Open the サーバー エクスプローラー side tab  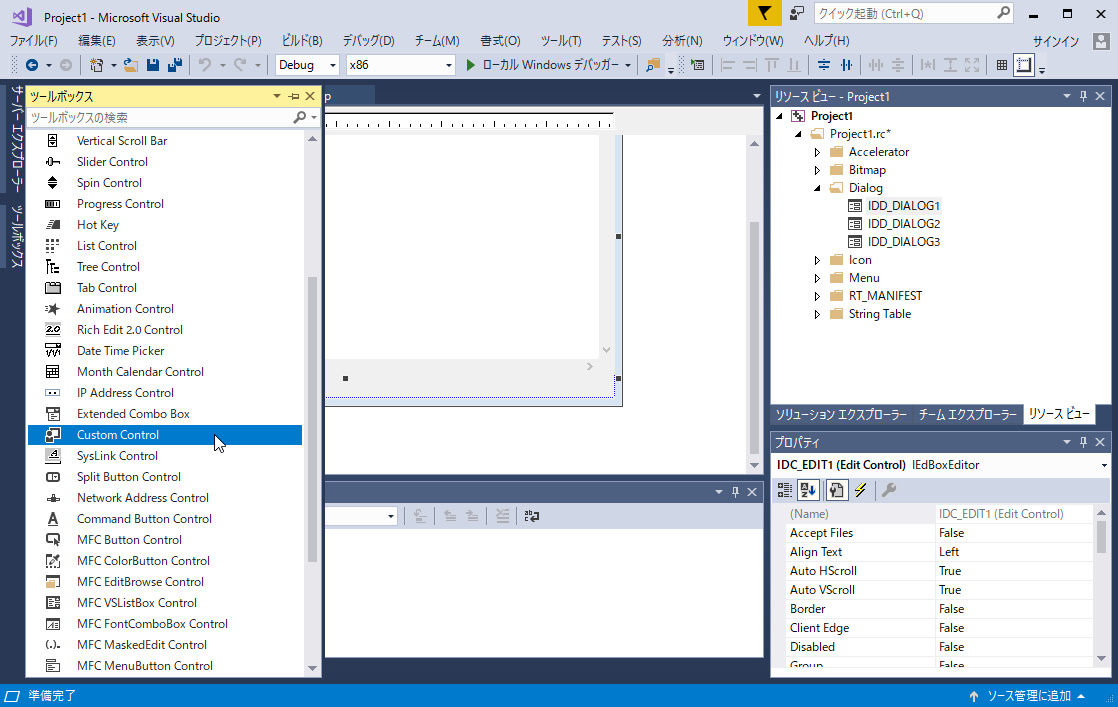[x=16, y=138]
